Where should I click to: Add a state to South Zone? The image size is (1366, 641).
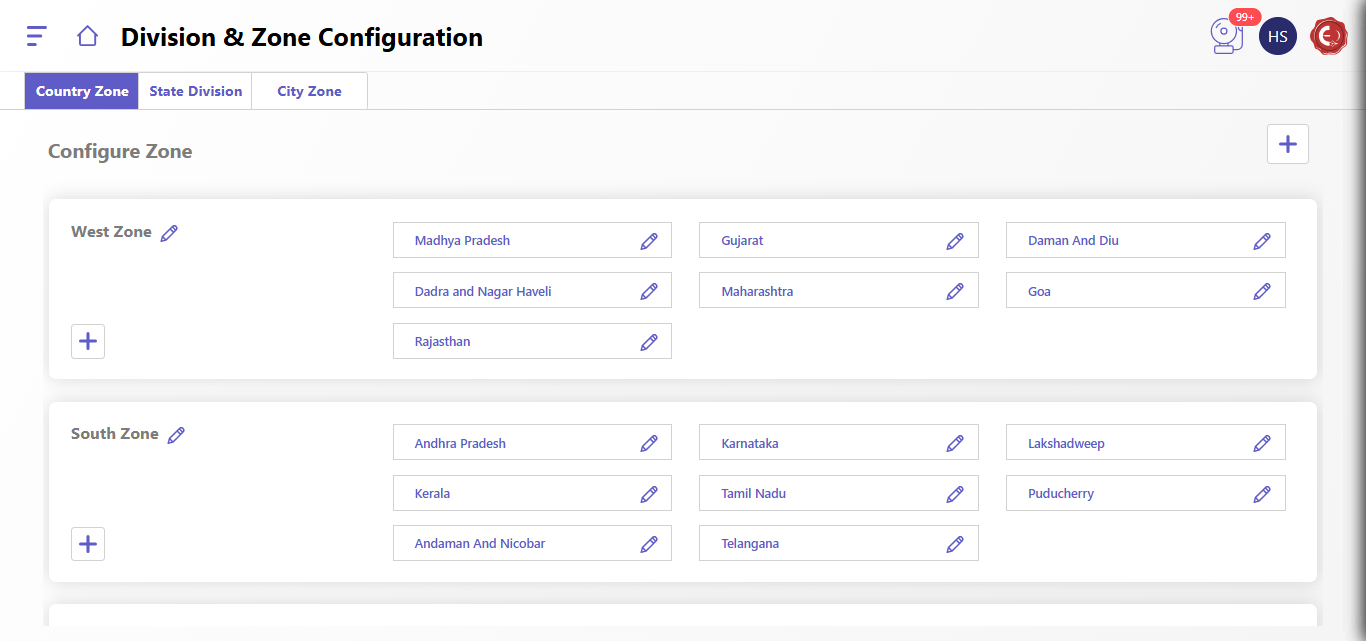(x=88, y=544)
